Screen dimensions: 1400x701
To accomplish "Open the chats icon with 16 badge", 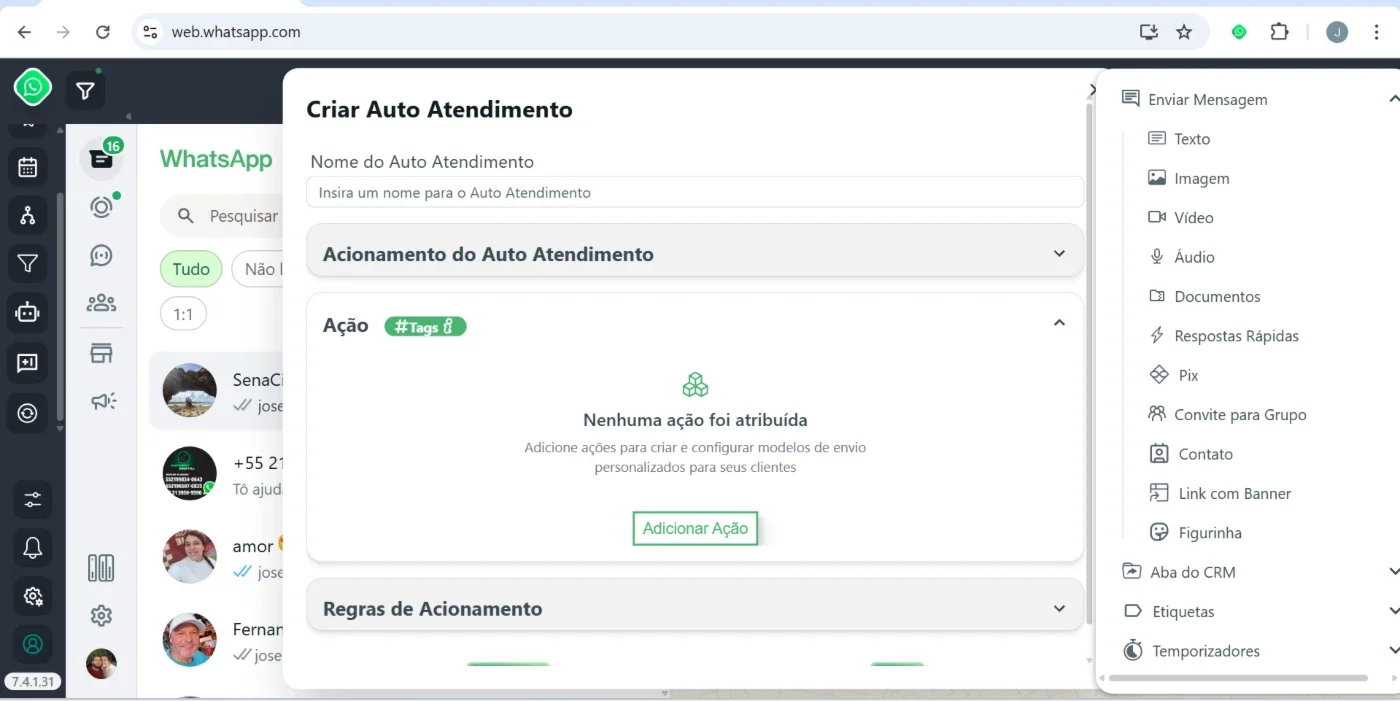I will pos(101,159).
